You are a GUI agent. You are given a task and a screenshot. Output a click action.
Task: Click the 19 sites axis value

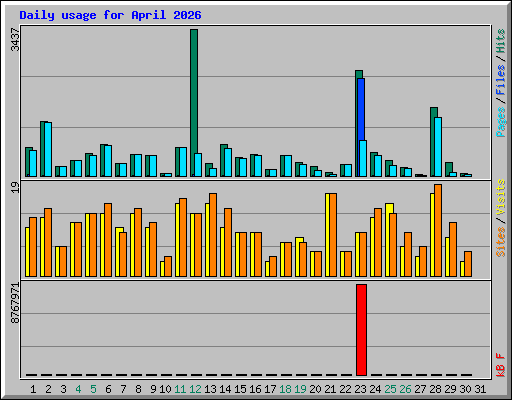coord(15,187)
